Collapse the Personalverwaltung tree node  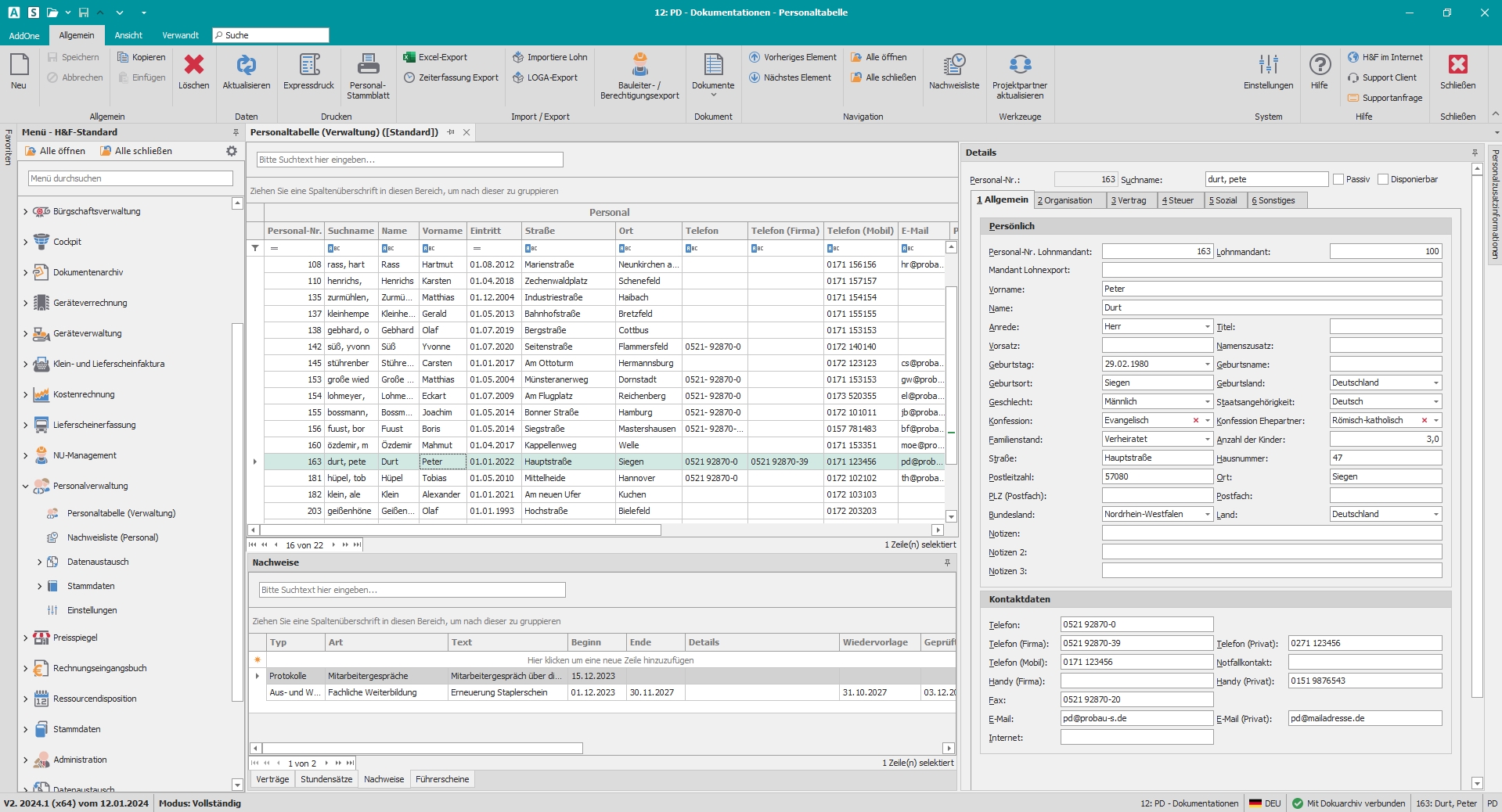pos(26,486)
